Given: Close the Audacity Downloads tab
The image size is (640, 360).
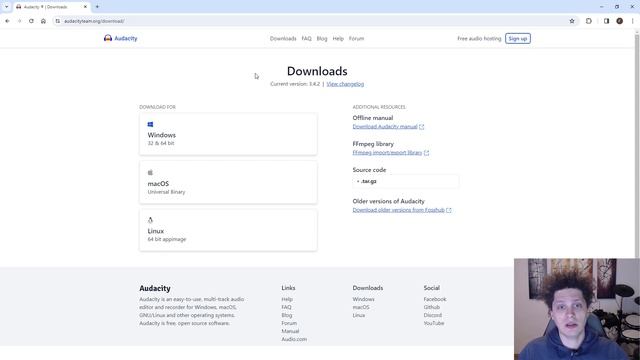Looking at the screenshot, I should tap(85, 7).
